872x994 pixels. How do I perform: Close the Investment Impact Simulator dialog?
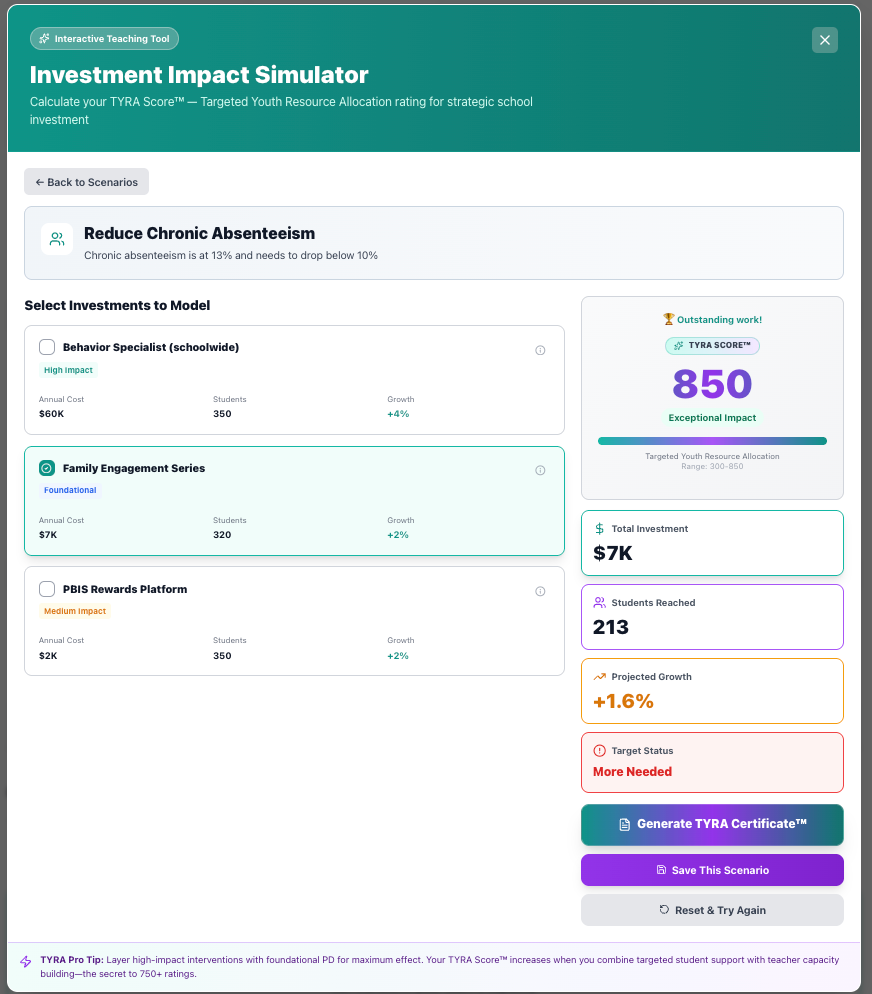[x=825, y=40]
